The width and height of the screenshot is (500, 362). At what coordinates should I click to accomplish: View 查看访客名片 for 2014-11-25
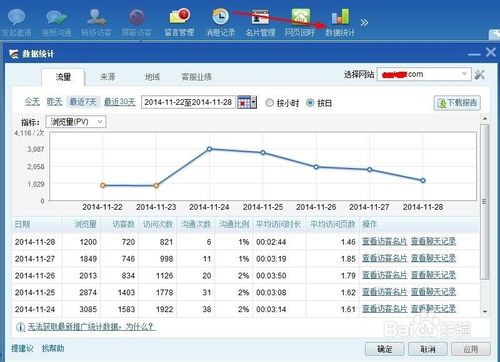click(385, 292)
